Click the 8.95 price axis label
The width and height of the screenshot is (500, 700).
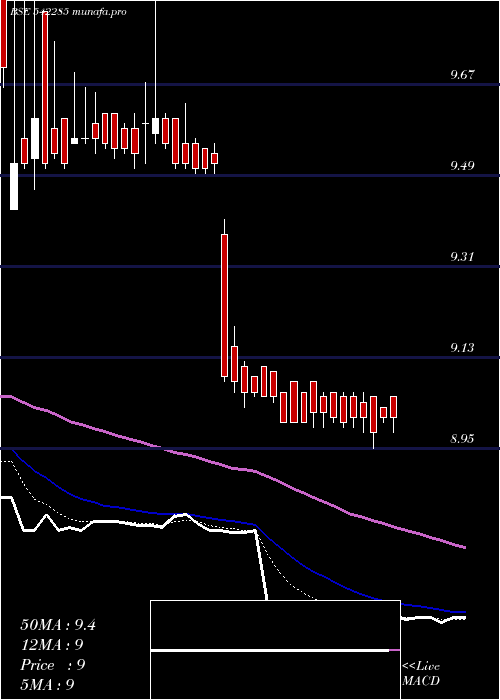[x=462, y=439]
